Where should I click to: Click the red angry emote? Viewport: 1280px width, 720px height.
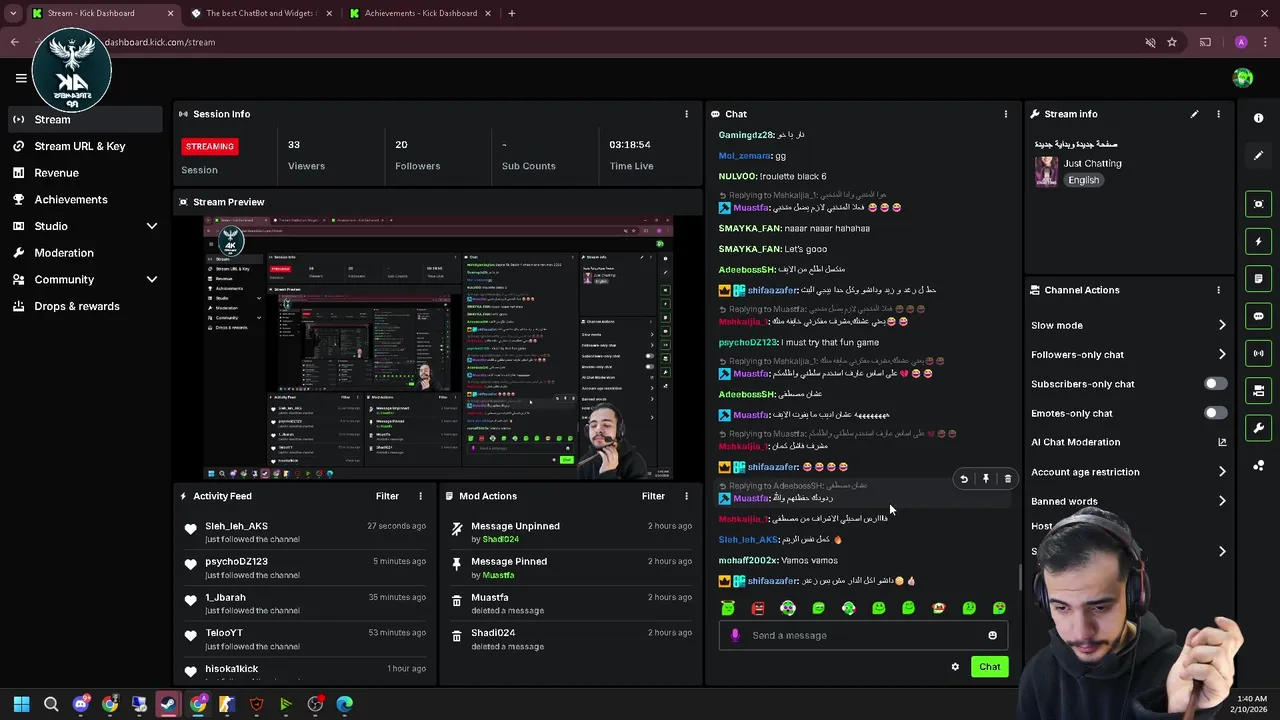pos(758,608)
